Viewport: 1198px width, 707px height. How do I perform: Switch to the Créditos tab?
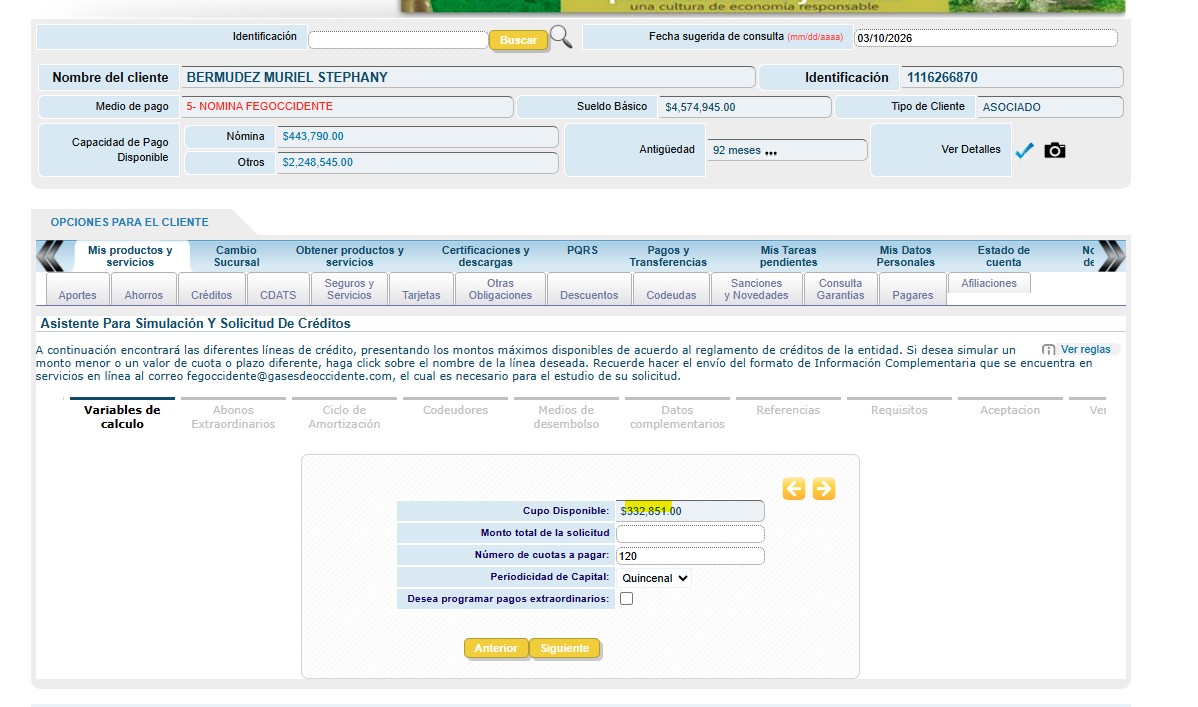coord(211,295)
